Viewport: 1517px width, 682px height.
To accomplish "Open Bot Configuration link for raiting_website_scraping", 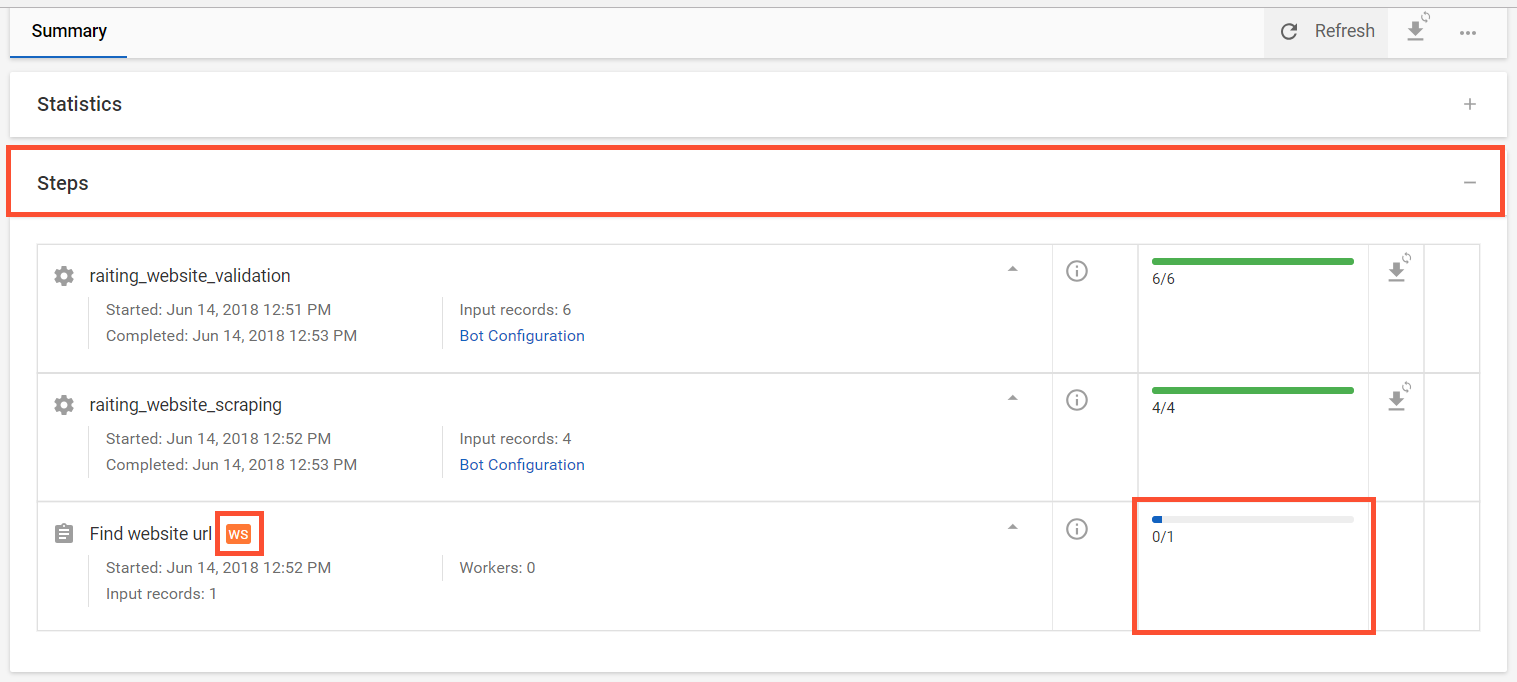I will click(522, 465).
